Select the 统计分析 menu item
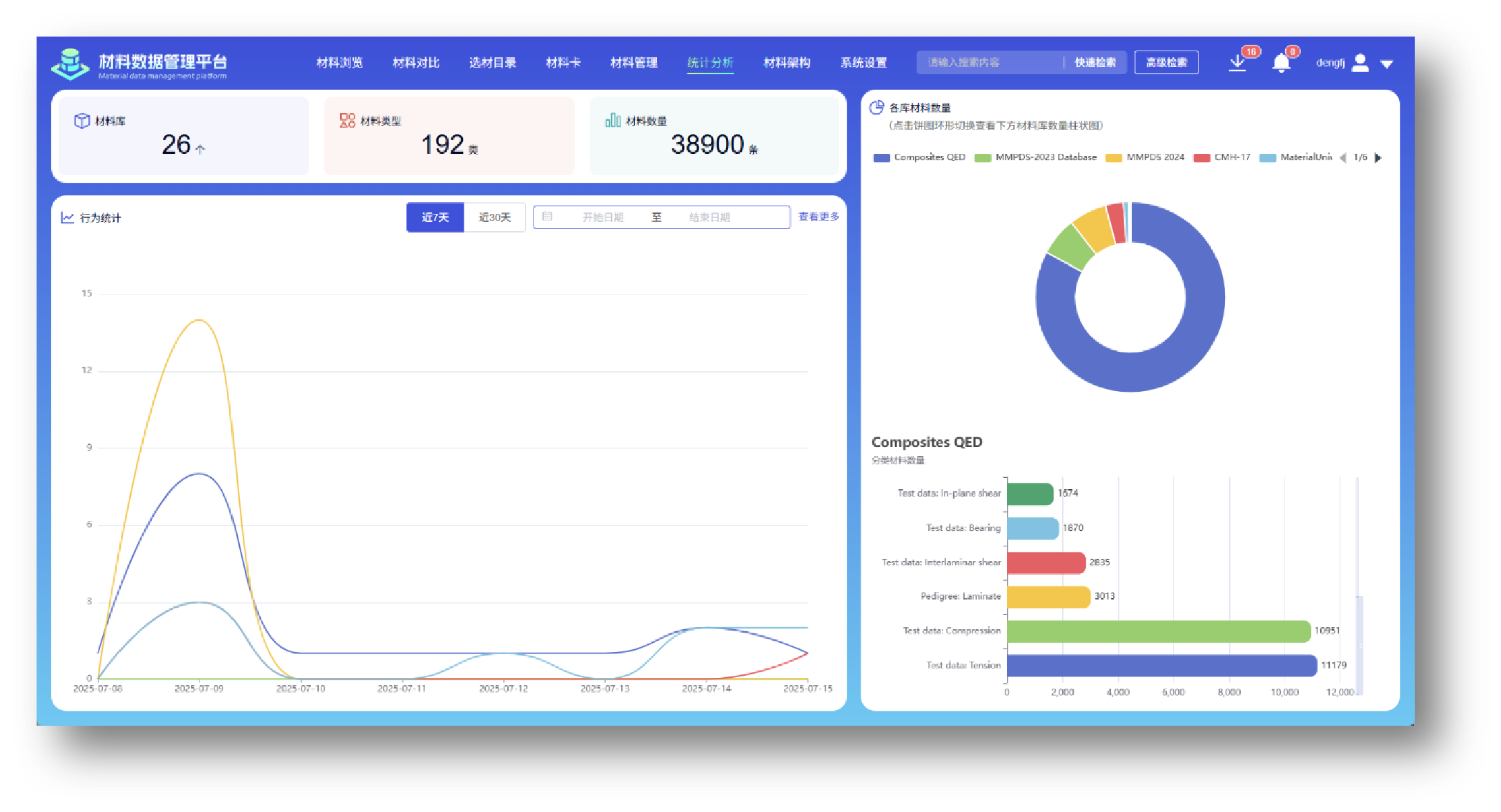Viewport: 1501px width, 812px height. tap(711, 63)
